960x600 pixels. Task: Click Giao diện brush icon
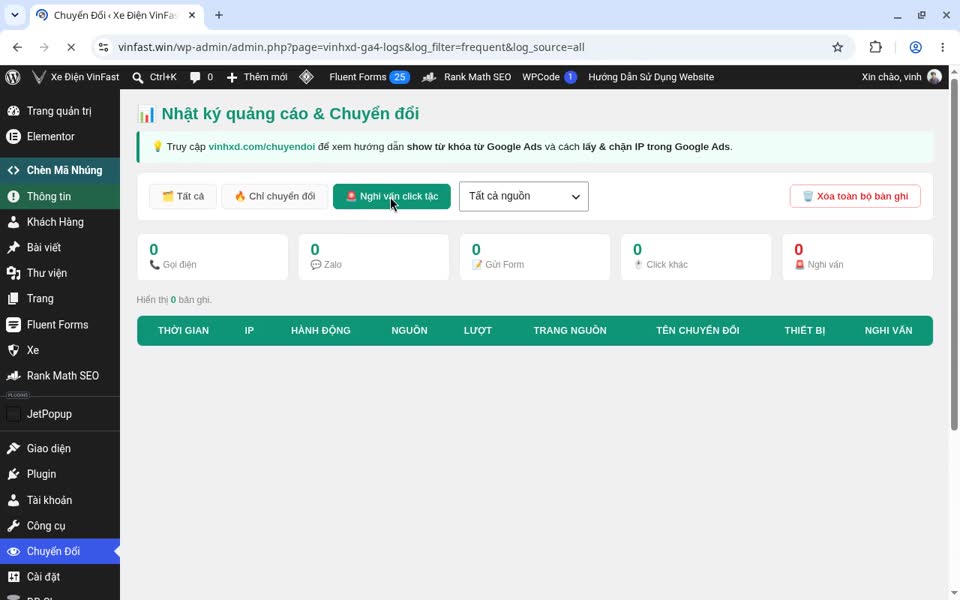click(x=13, y=449)
